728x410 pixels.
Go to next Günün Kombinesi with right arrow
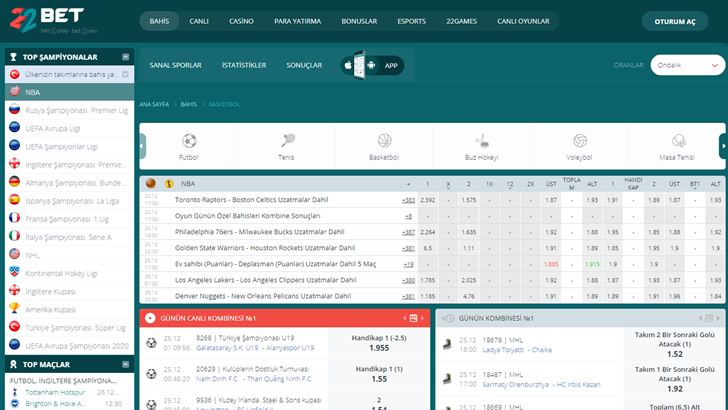coord(718,318)
